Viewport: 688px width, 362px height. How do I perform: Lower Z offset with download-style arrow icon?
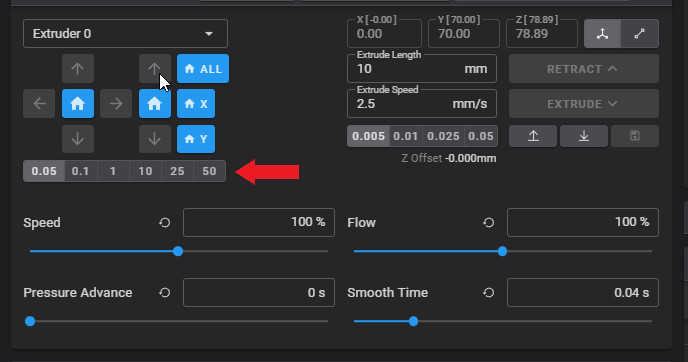584,136
